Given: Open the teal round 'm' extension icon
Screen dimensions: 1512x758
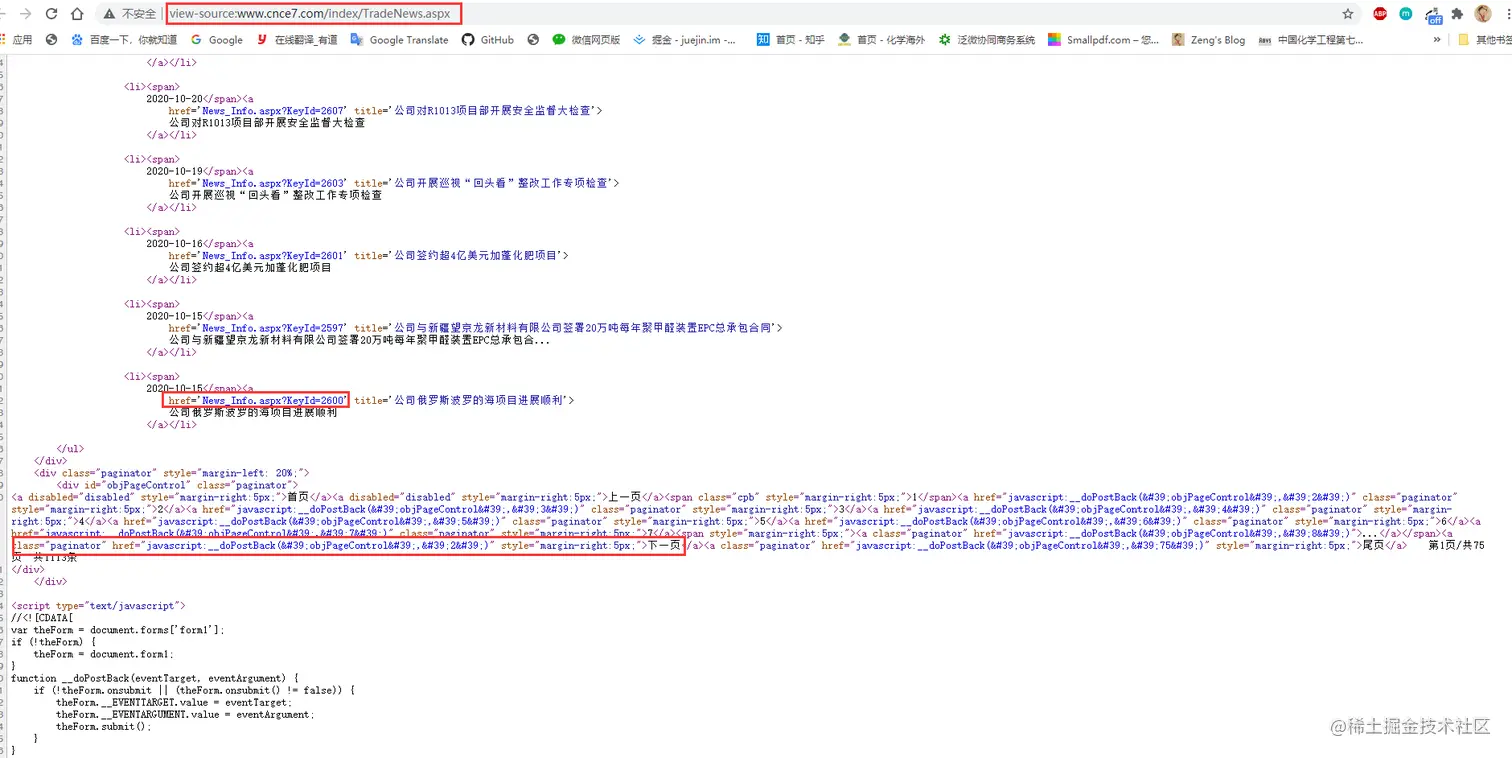Looking at the screenshot, I should click(1406, 14).
